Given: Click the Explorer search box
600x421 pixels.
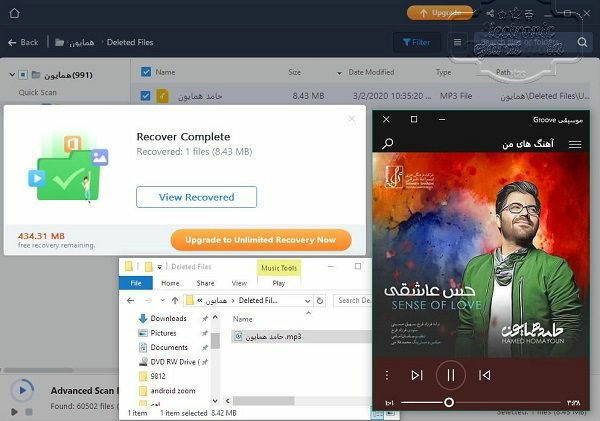Looking at the screenshot, I should coord(354,301).
